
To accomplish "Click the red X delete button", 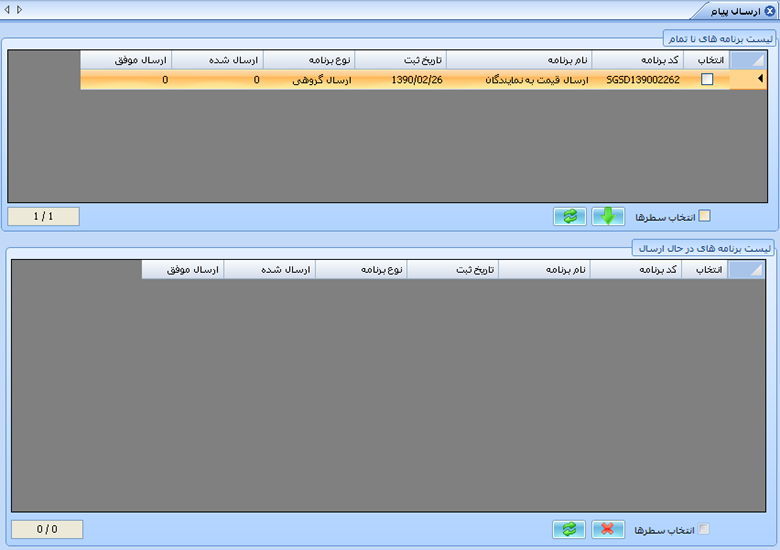I will (608, 529).
